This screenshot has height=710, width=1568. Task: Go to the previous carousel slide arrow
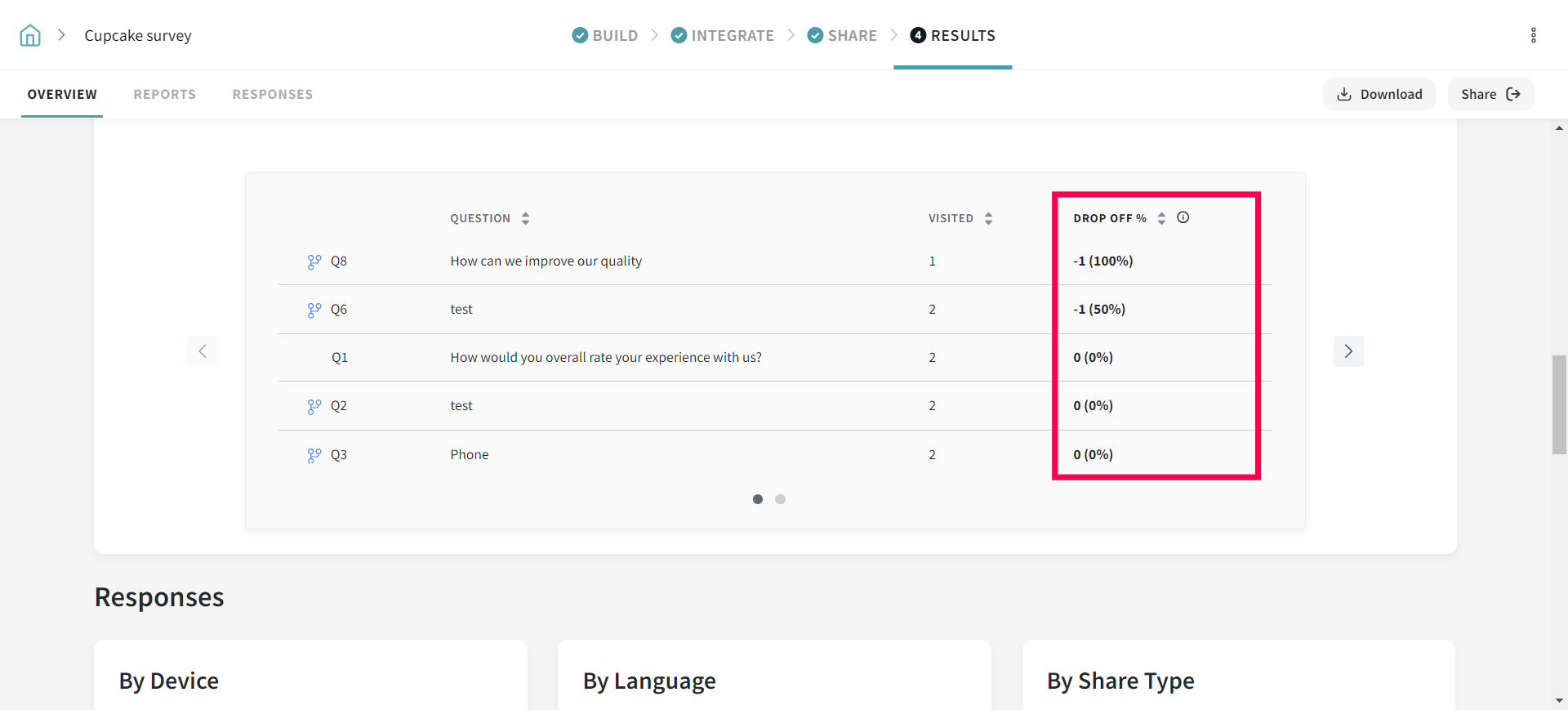click(202, 351)
